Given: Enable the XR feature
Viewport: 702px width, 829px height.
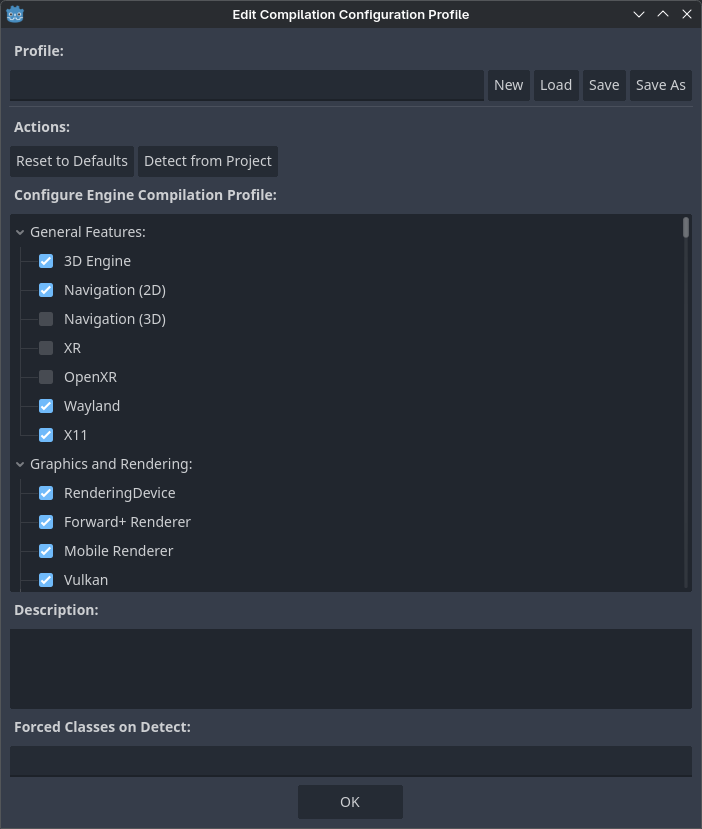Looking at the screenshot, I should pyautogui.click(x=46, y=347).
